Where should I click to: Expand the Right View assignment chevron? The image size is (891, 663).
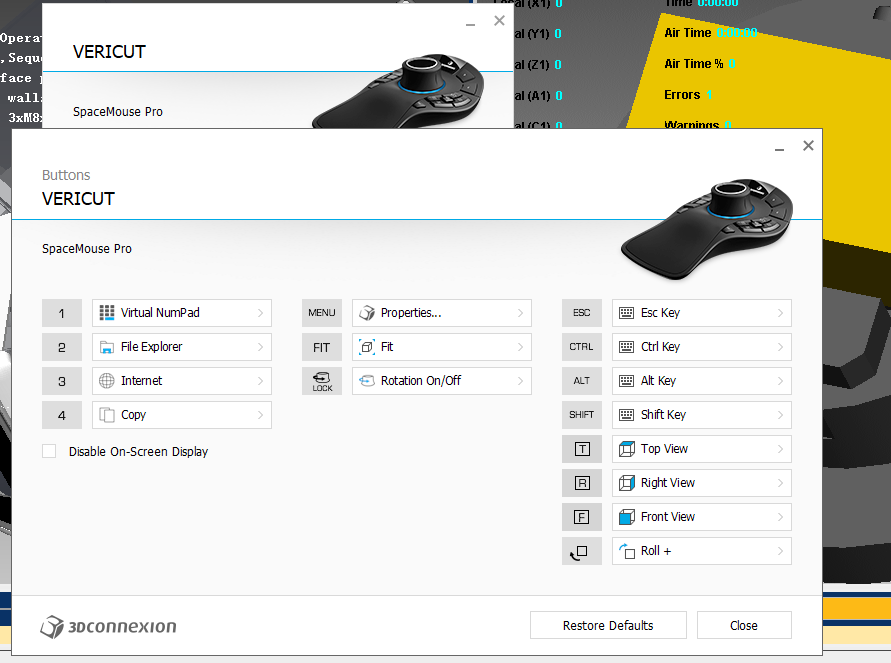pos(780,483)
